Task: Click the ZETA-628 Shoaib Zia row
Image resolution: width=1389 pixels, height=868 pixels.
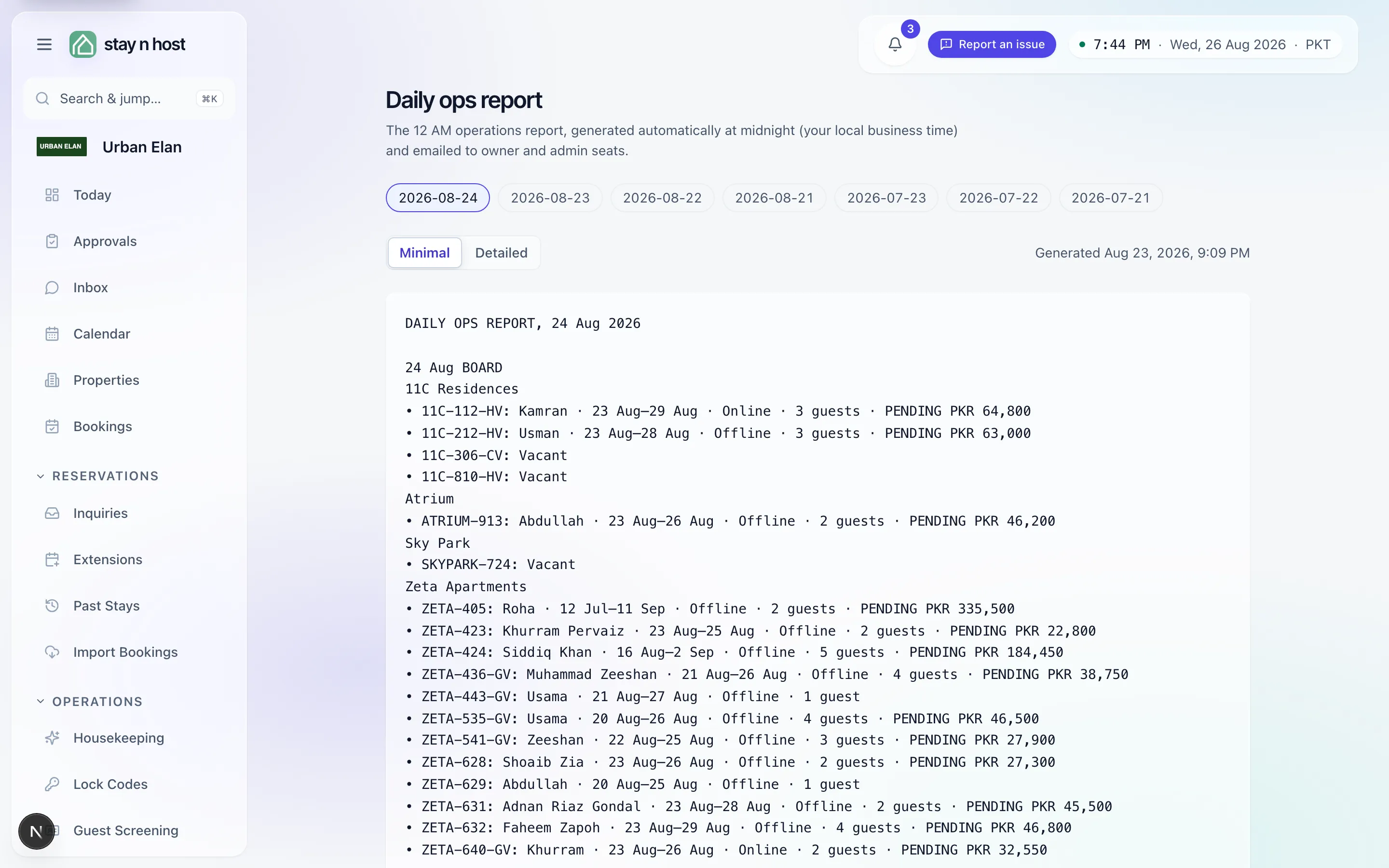Action: coord(730,762)
